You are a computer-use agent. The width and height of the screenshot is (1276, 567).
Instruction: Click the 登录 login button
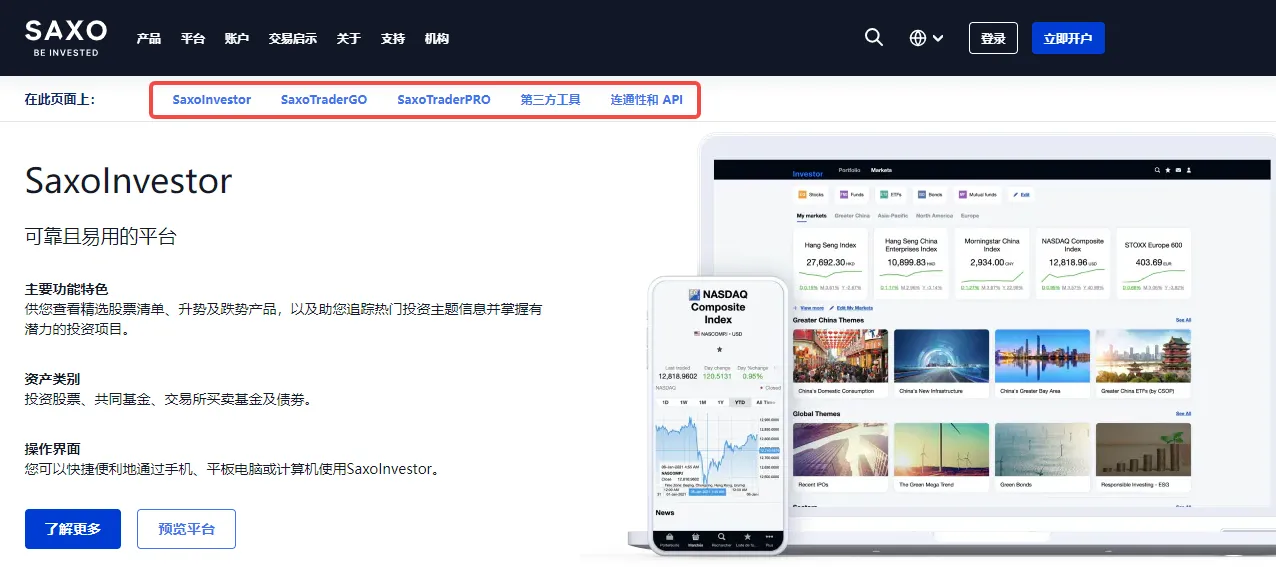tap(993, 38)
